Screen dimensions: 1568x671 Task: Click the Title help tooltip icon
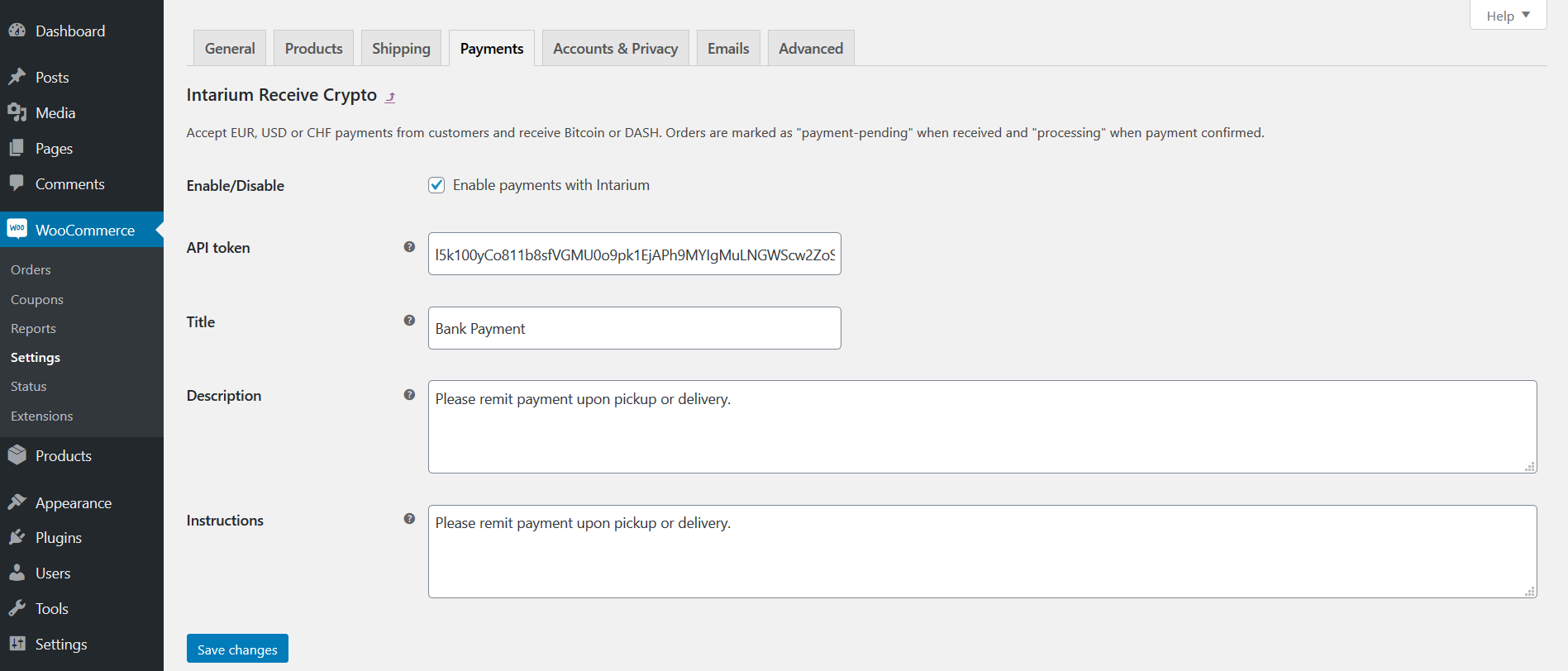[x=409, y=321]
